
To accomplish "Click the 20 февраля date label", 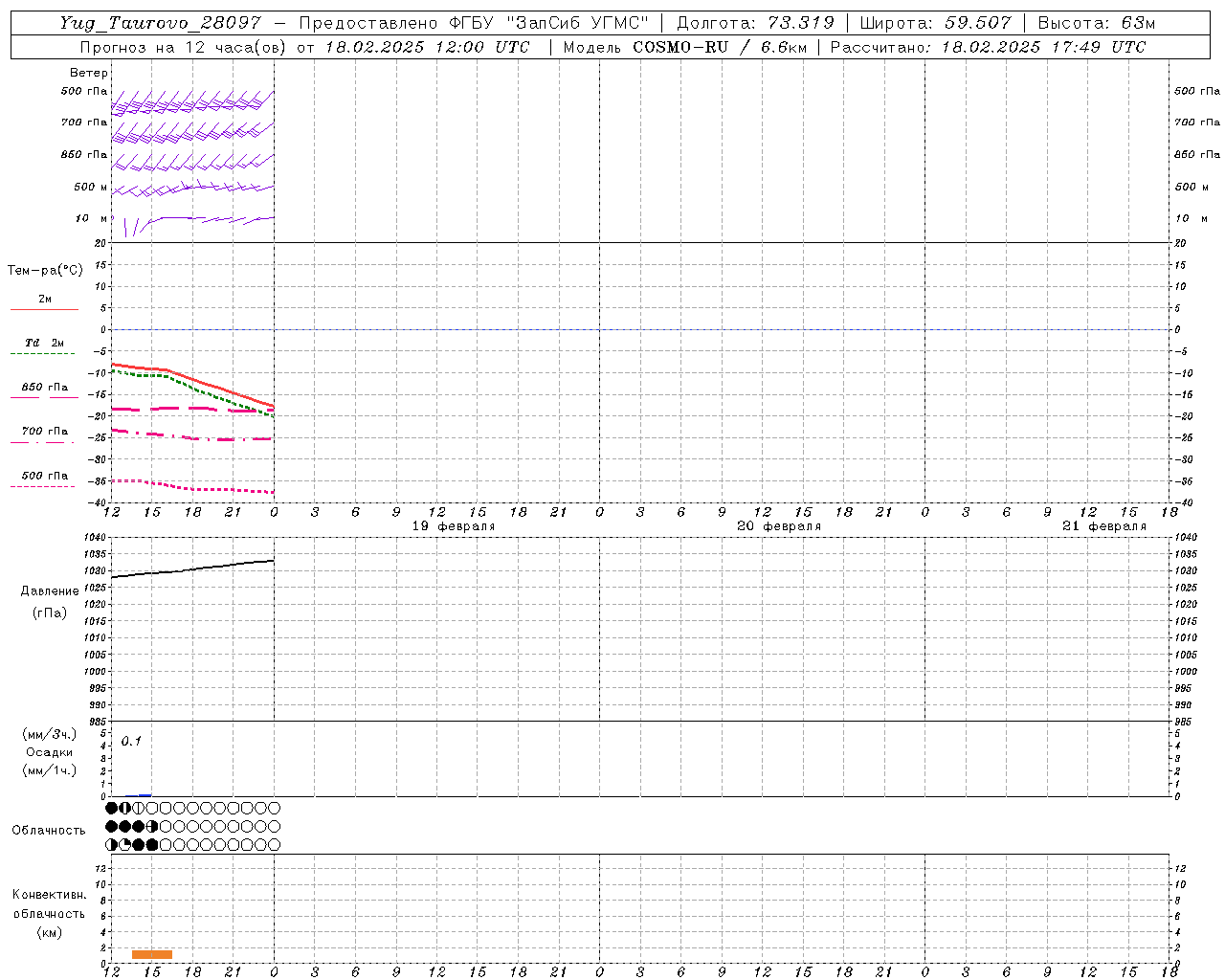I will [x=779, y=526].
